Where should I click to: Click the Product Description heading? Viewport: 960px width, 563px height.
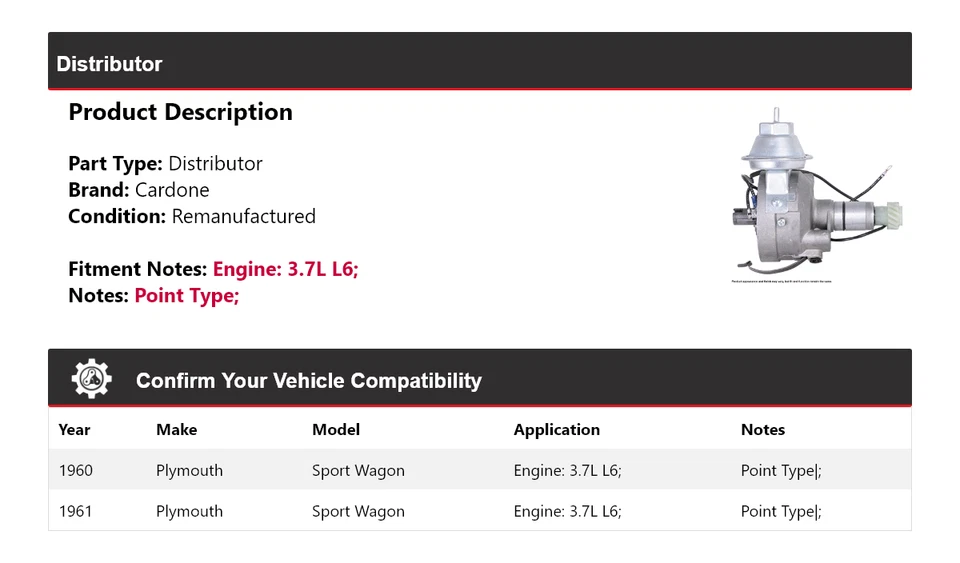180,112
